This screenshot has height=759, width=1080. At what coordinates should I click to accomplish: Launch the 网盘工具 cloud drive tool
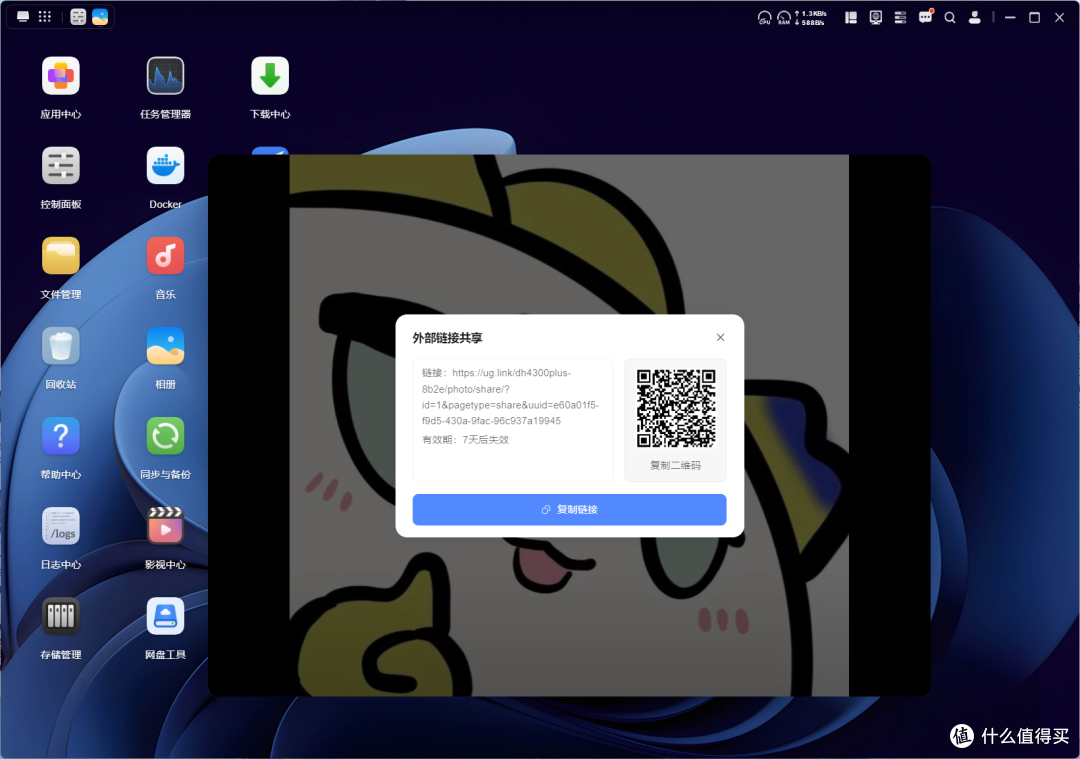[x=165, y=617]
